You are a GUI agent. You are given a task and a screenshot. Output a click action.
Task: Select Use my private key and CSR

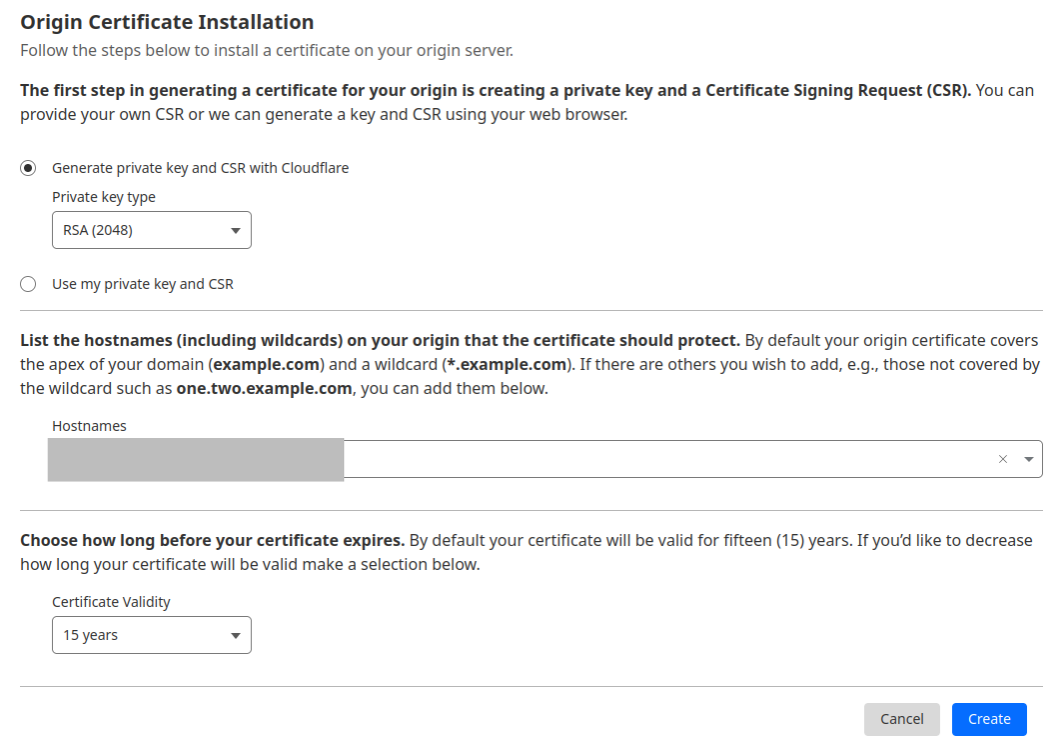[x=28, y=284]
